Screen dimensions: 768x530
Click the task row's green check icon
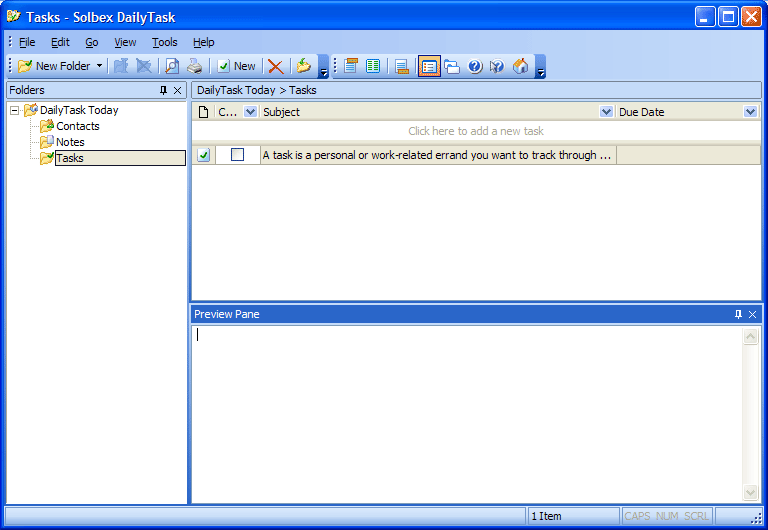[x=203, y=155]
